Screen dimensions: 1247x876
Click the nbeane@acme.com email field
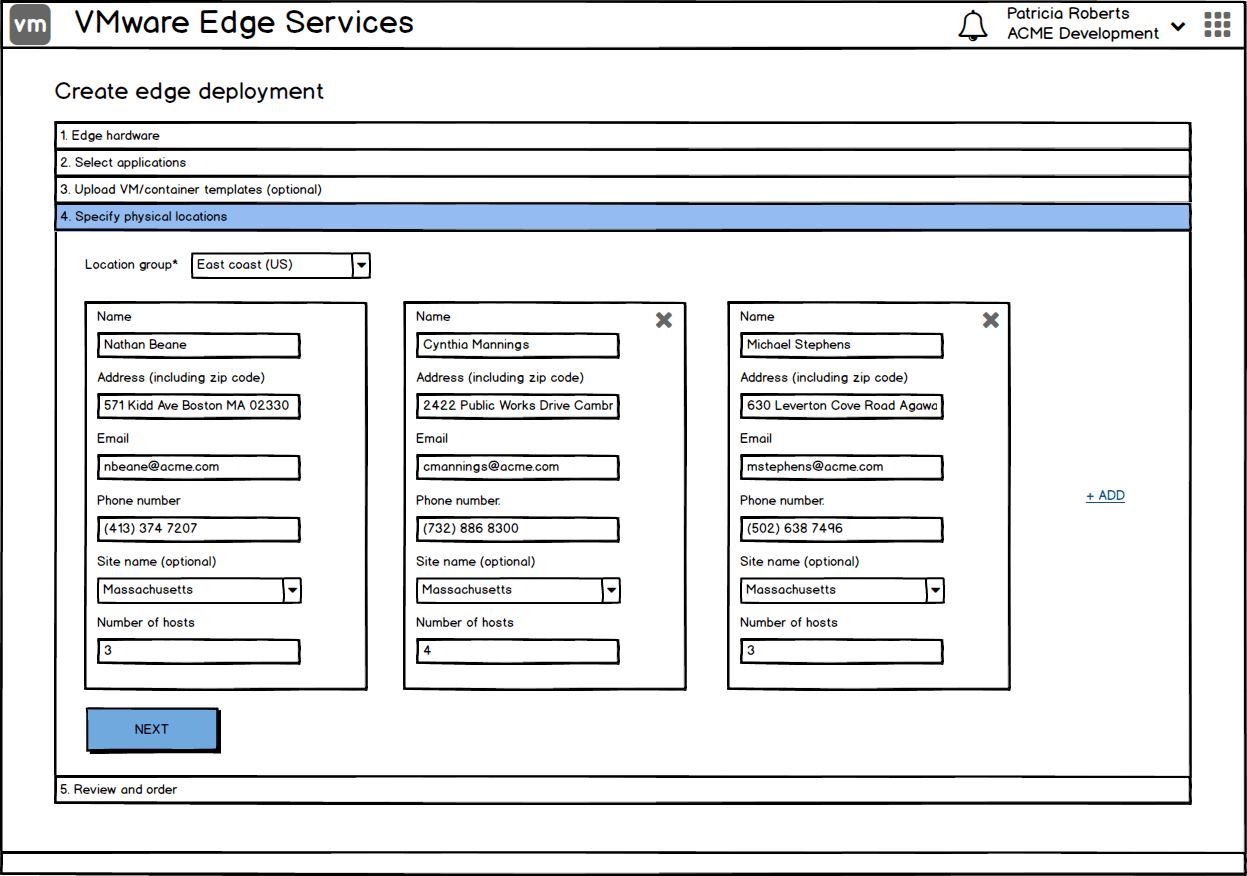pos(199,467)
